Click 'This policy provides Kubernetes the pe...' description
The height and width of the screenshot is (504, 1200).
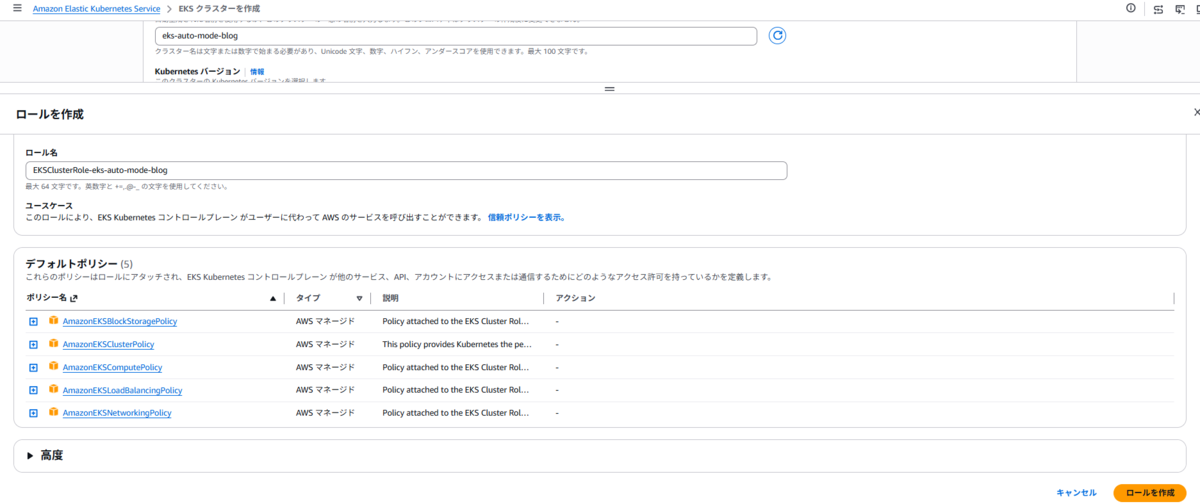457,344
